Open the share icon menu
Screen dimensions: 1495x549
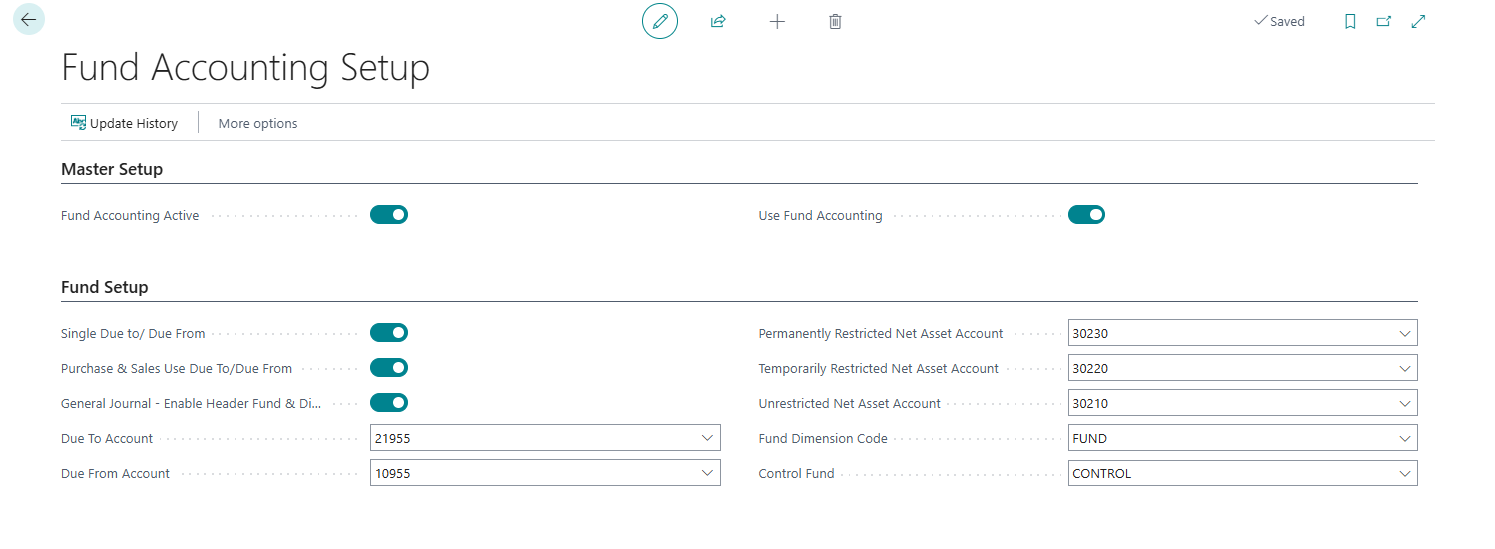718,21
